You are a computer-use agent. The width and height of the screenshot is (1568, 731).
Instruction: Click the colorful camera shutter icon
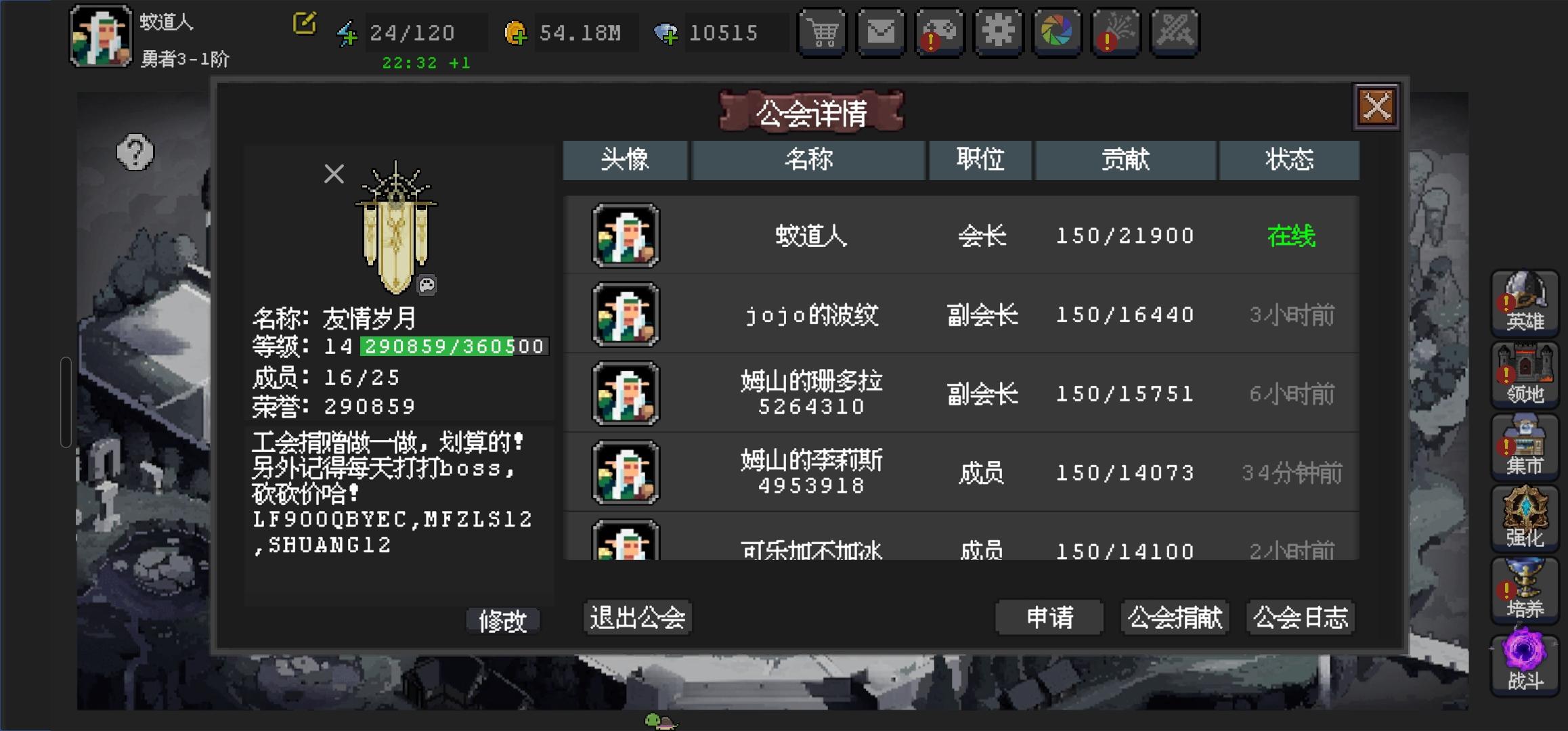[1057, 32]
